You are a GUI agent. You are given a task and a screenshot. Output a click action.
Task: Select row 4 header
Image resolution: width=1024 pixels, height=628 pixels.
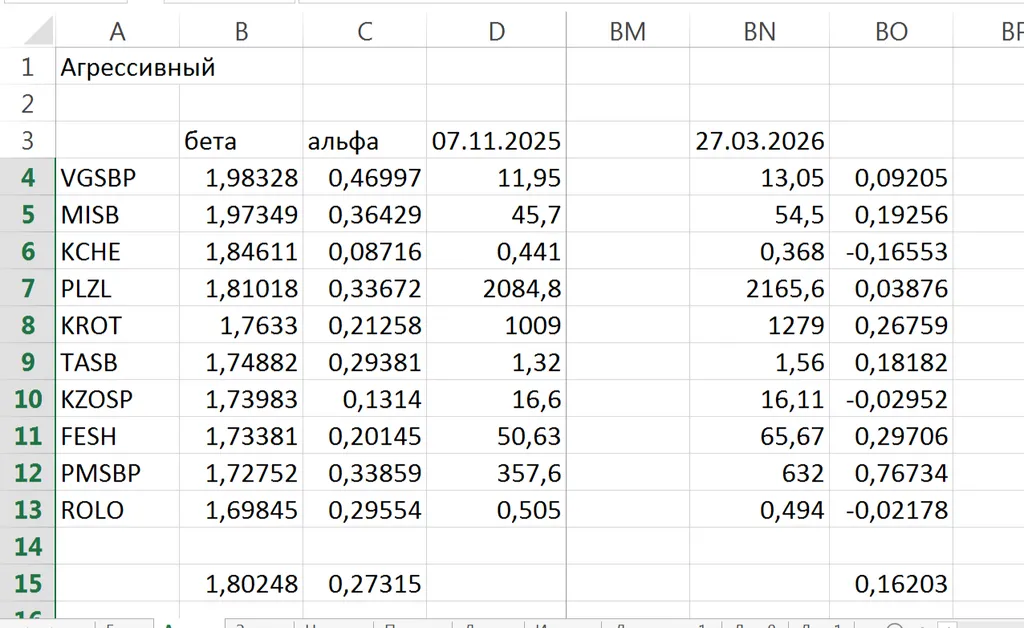27,177
